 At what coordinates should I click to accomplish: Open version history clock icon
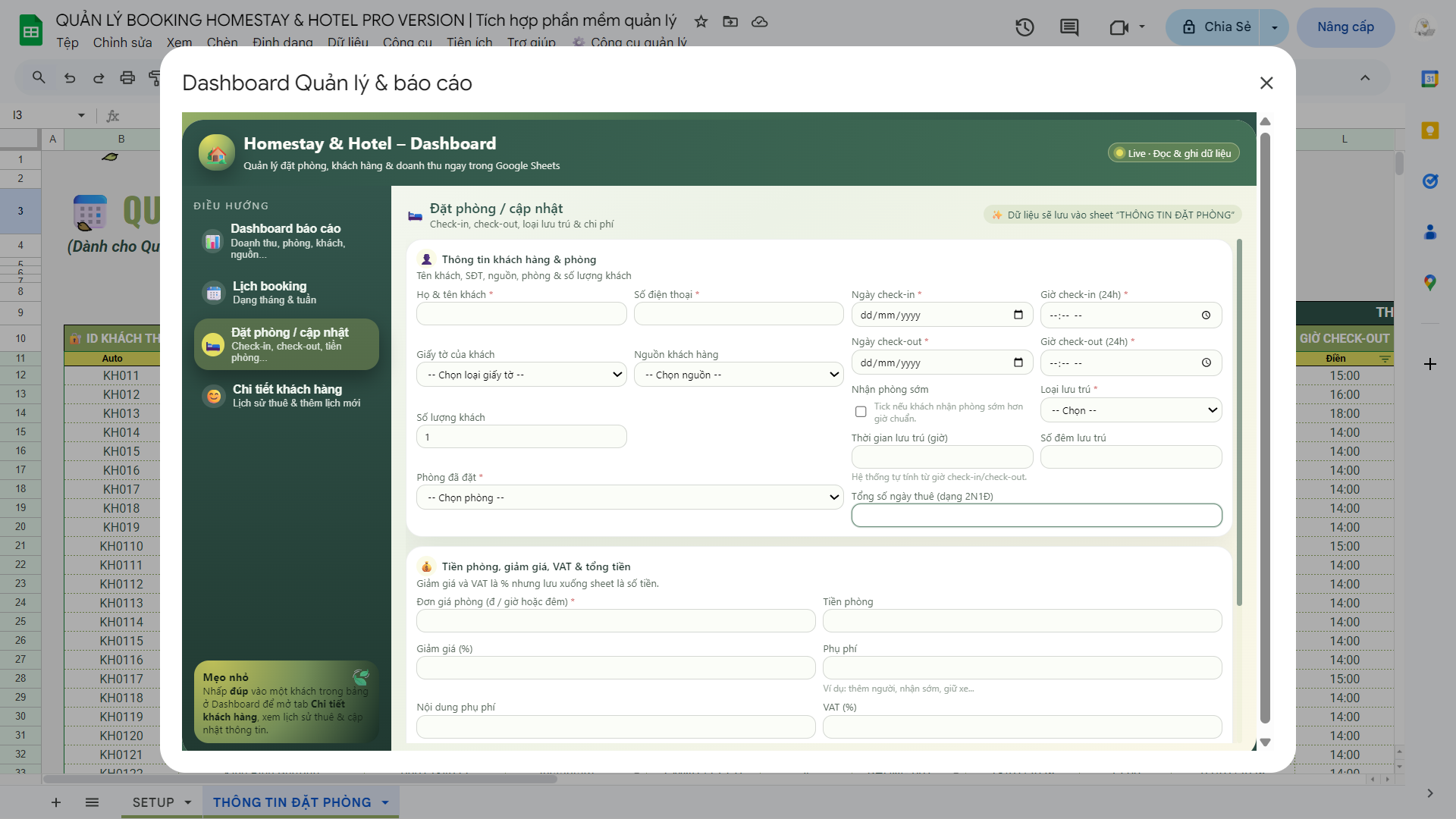click(1025, 27)
